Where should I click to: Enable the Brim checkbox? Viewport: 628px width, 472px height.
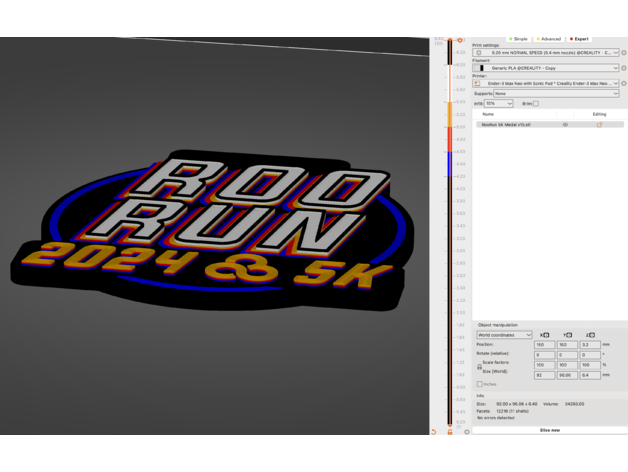coord(536,103)
